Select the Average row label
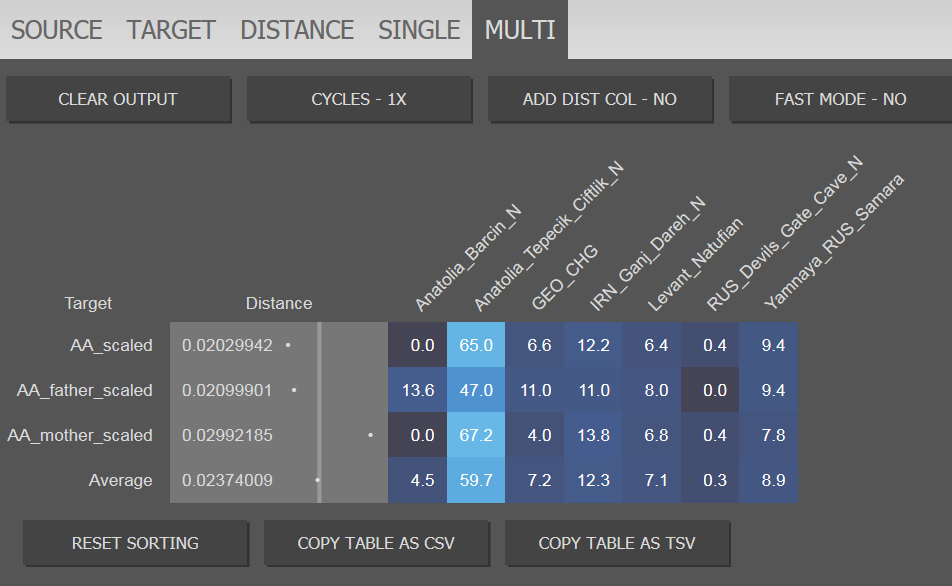Image resolution: width=952 pixels, height=586 pixels. (x=120, y=480)
